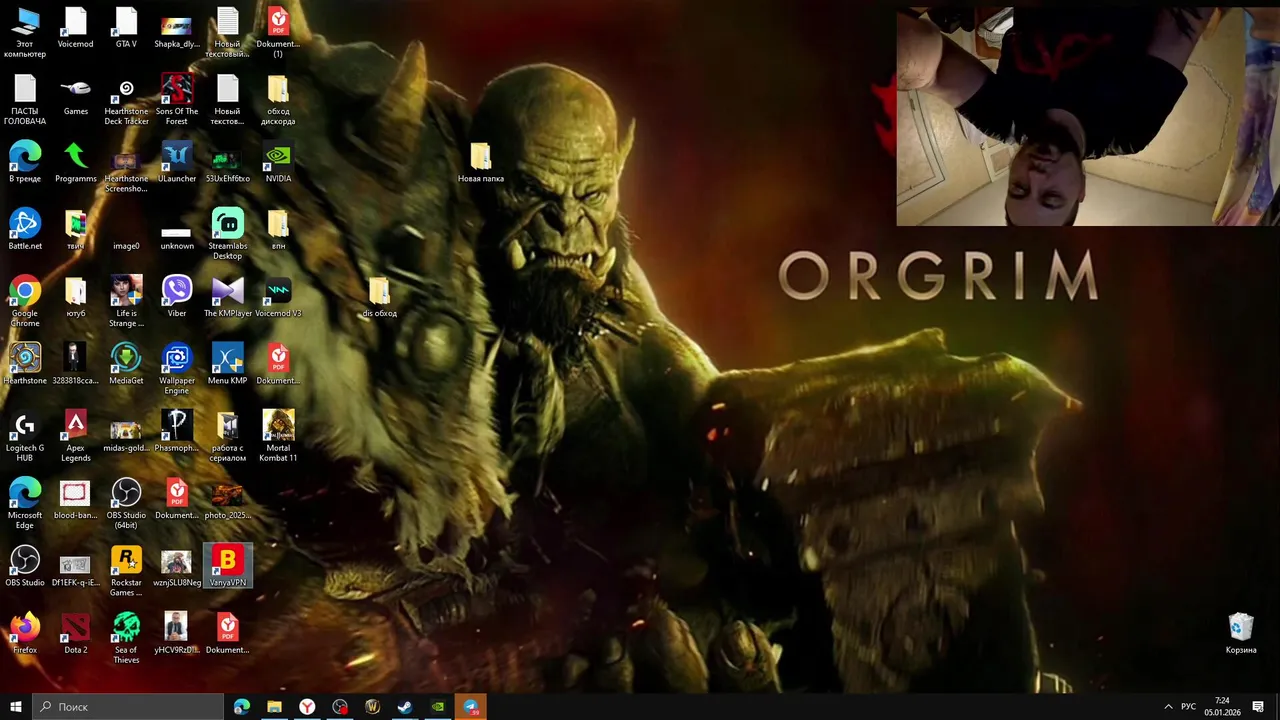This screenshot has height=720, width=1280.
Task: Select the Apex Legends icon
Action: 75,436
